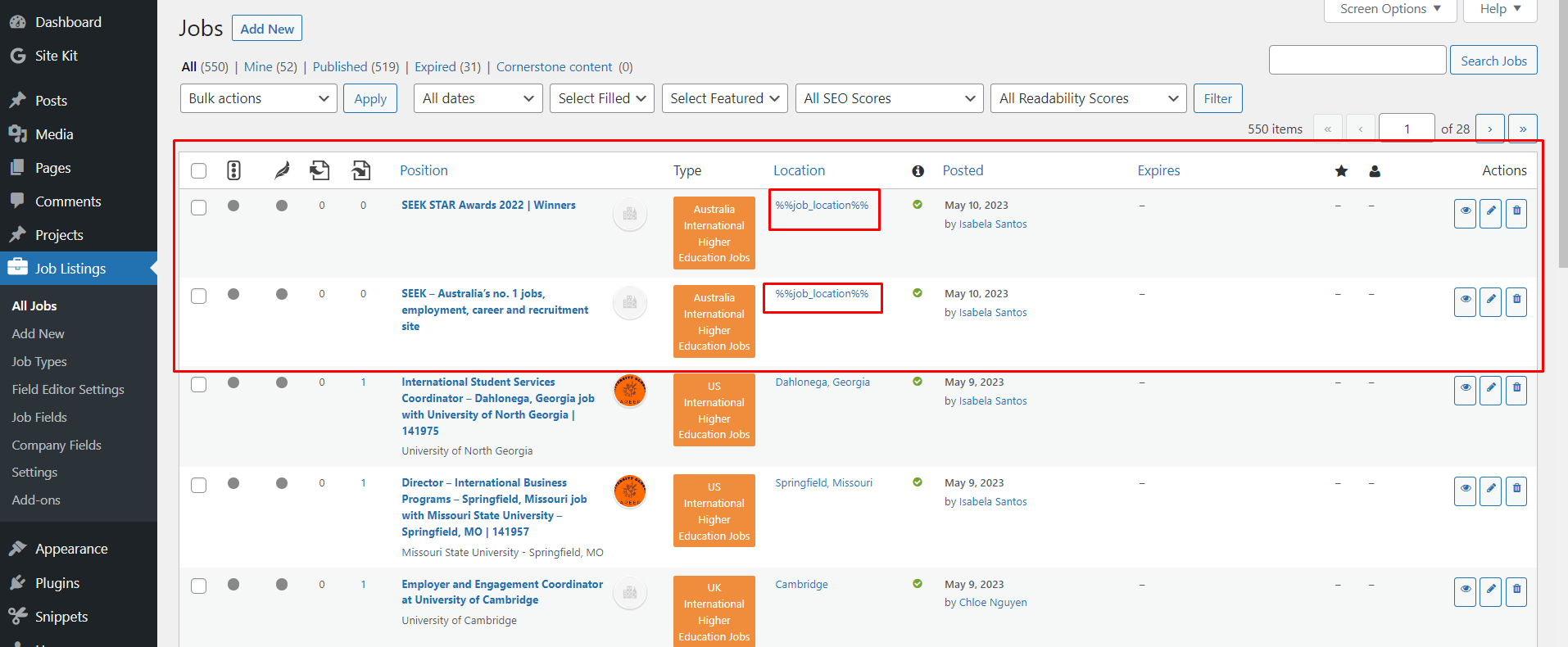Click the Search Jobs button

(x=1493, y=61)
